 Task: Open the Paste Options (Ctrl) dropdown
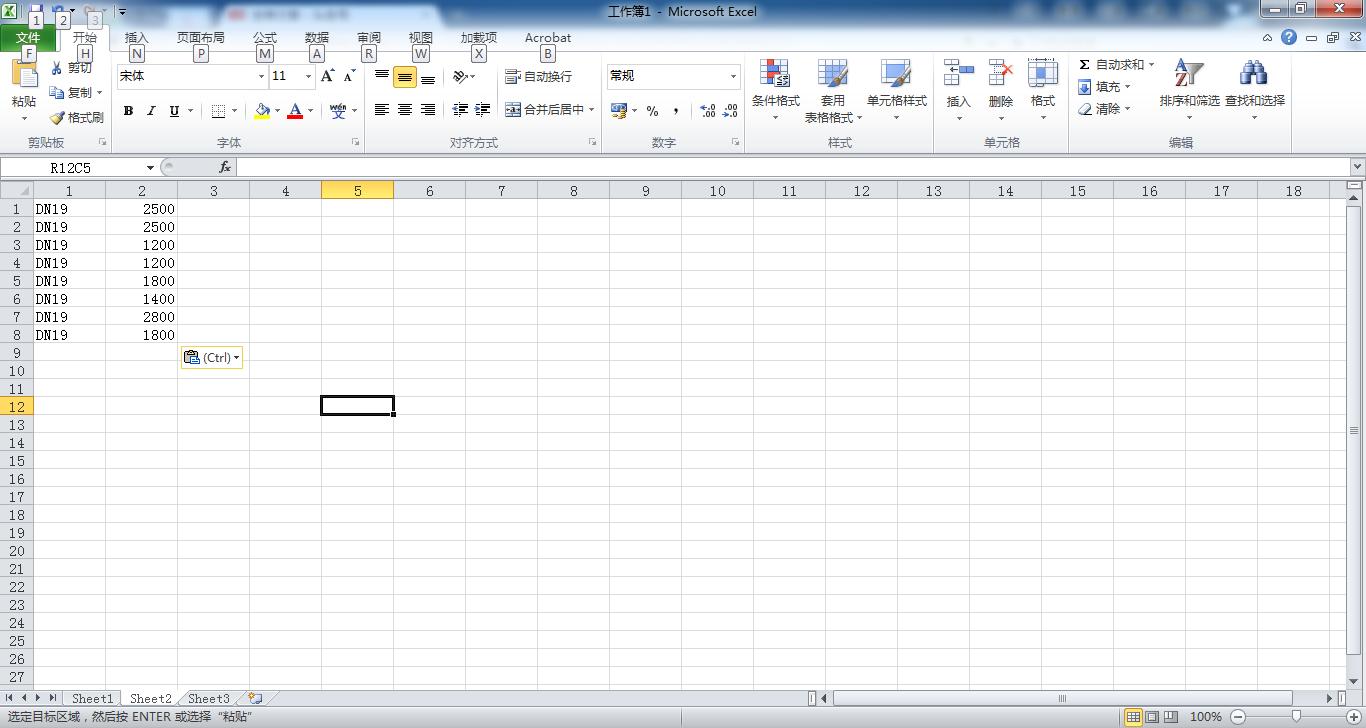(x=212, y=357)
